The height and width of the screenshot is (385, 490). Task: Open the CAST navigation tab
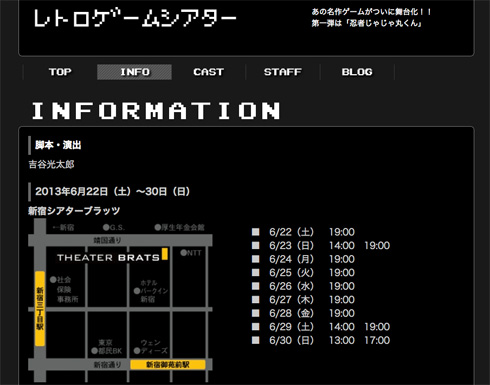tap(208, 72)
